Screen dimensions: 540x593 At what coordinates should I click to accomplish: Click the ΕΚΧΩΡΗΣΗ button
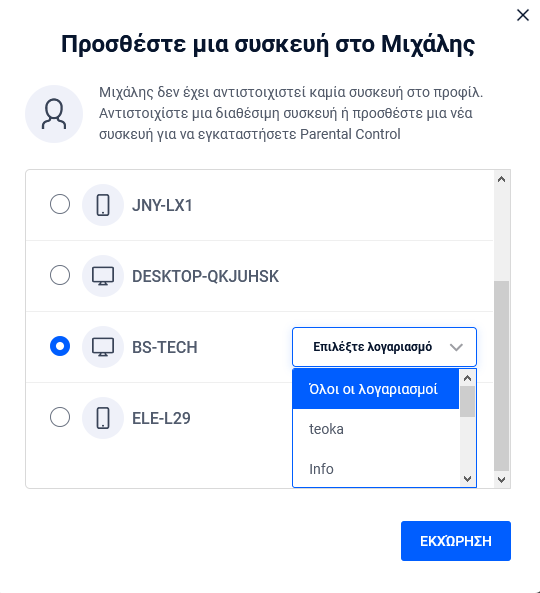coord(456,541)
